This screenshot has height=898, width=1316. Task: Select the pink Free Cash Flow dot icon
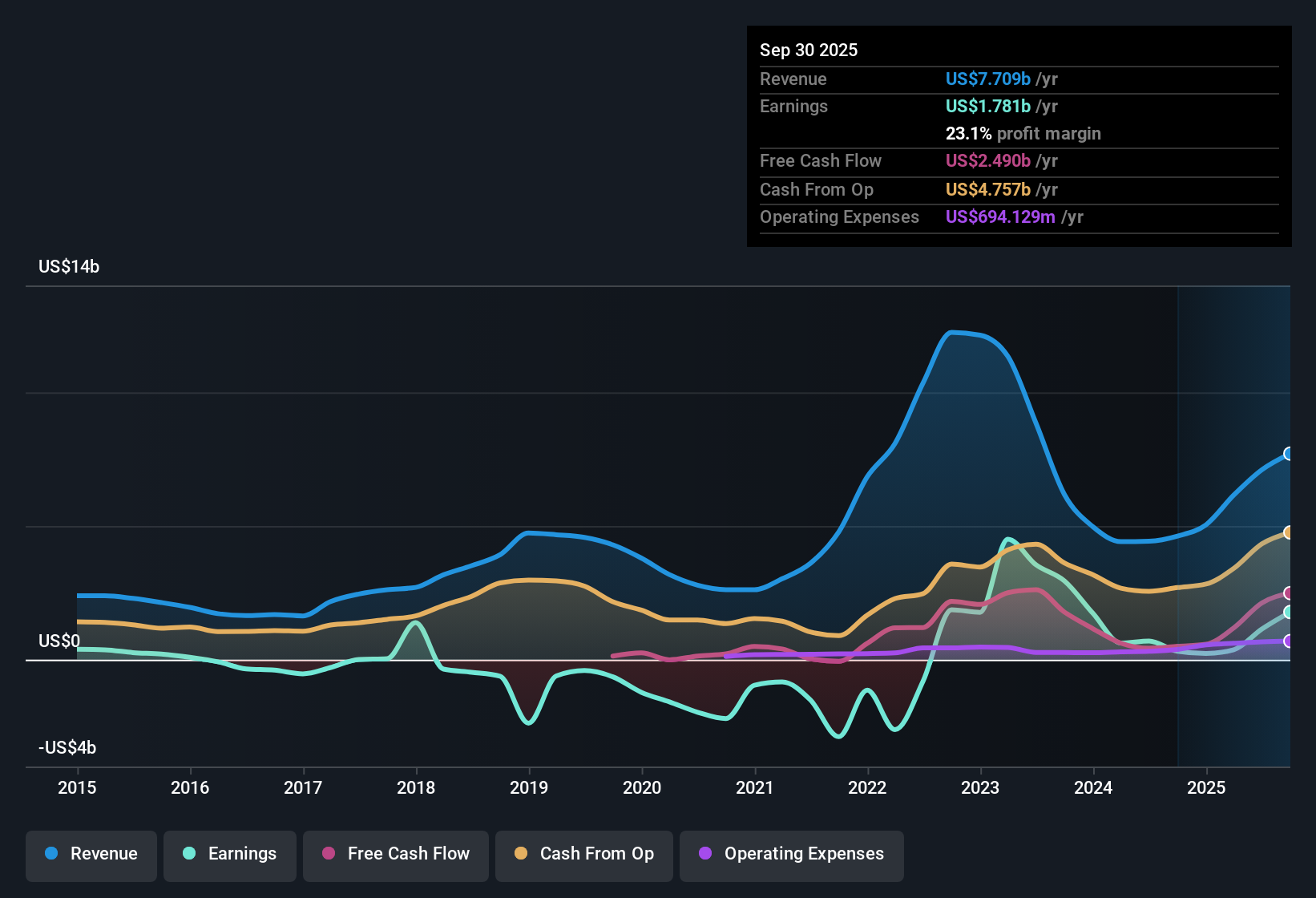click(327, 854)
